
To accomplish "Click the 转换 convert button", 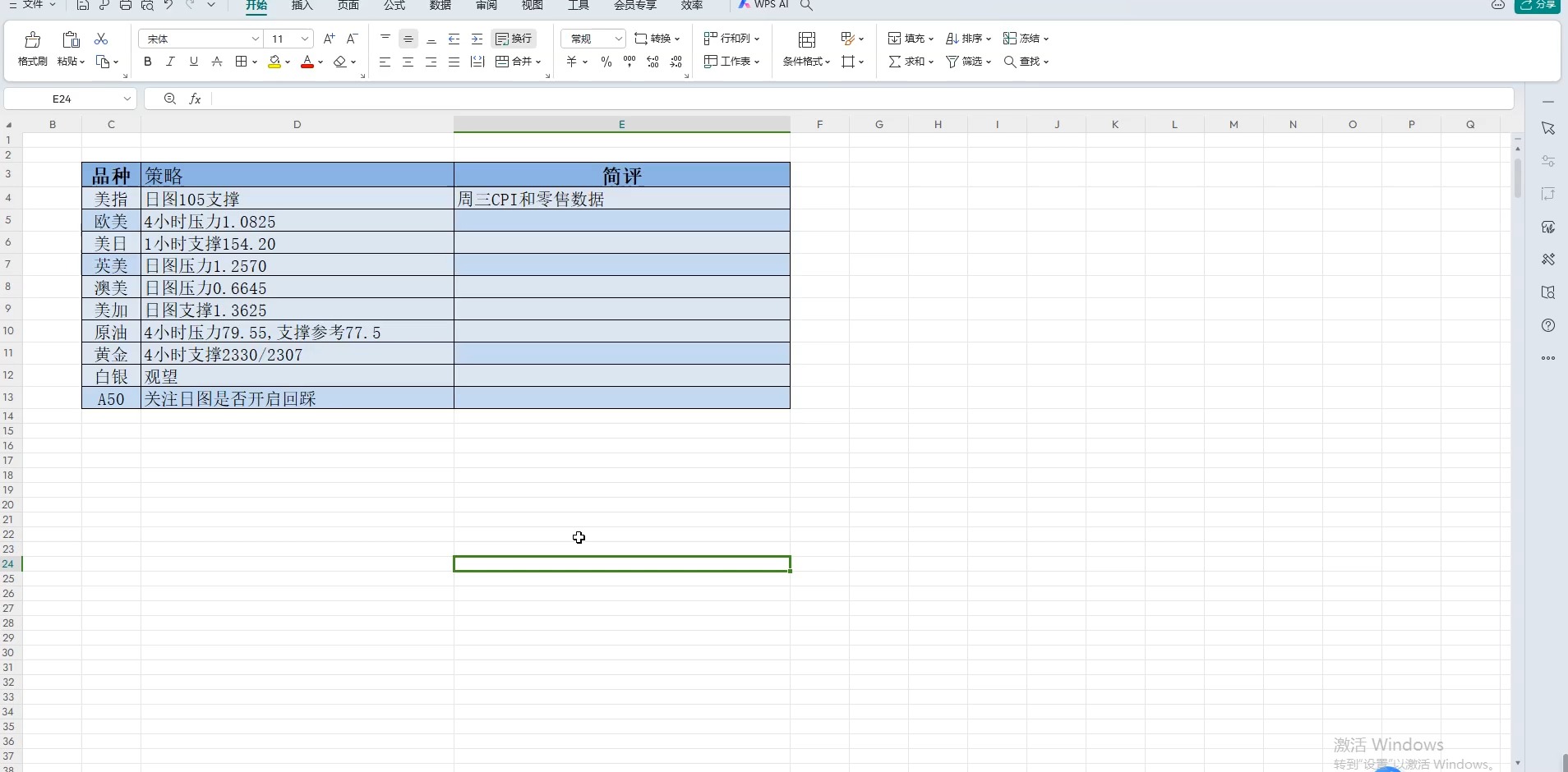I will click(x=657, y=39).
